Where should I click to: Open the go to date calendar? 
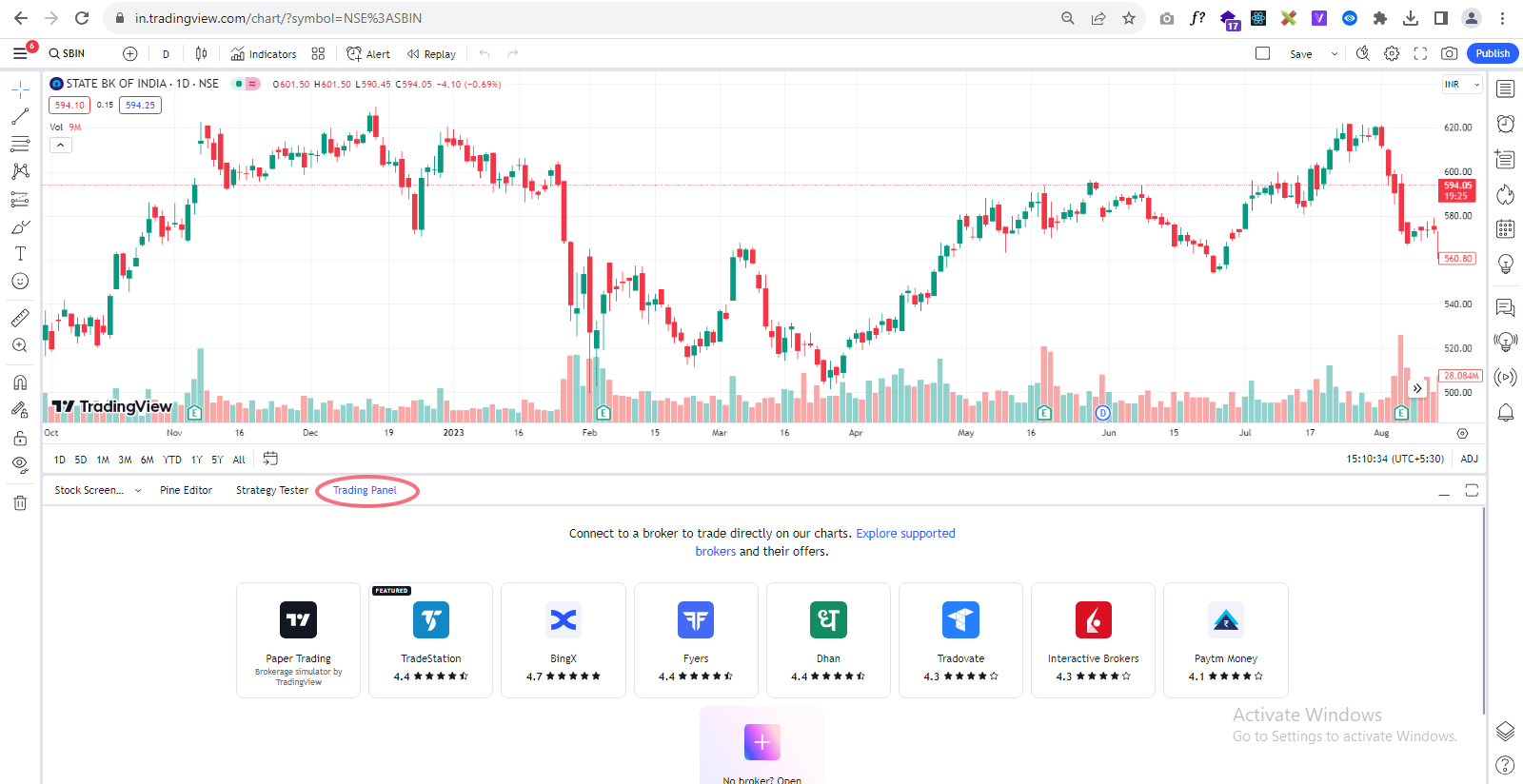pyautogui.click(x=270, y=459)
